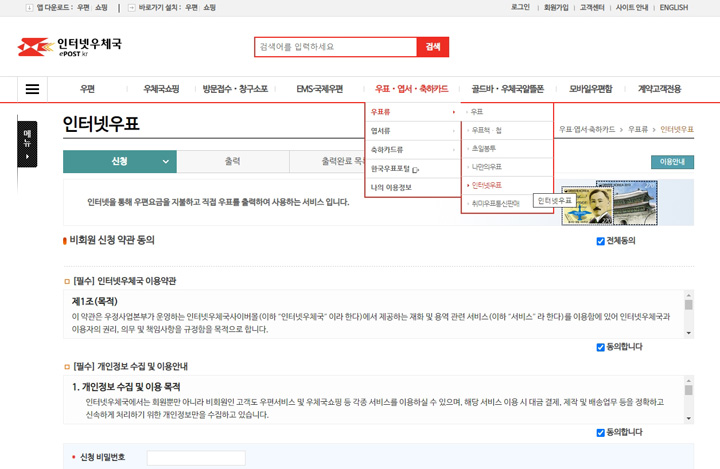Click 인터넷우표 in the breadcrumb
Image resolution: width=720 pixels, height=469 pixels.
tap(677, 130)
